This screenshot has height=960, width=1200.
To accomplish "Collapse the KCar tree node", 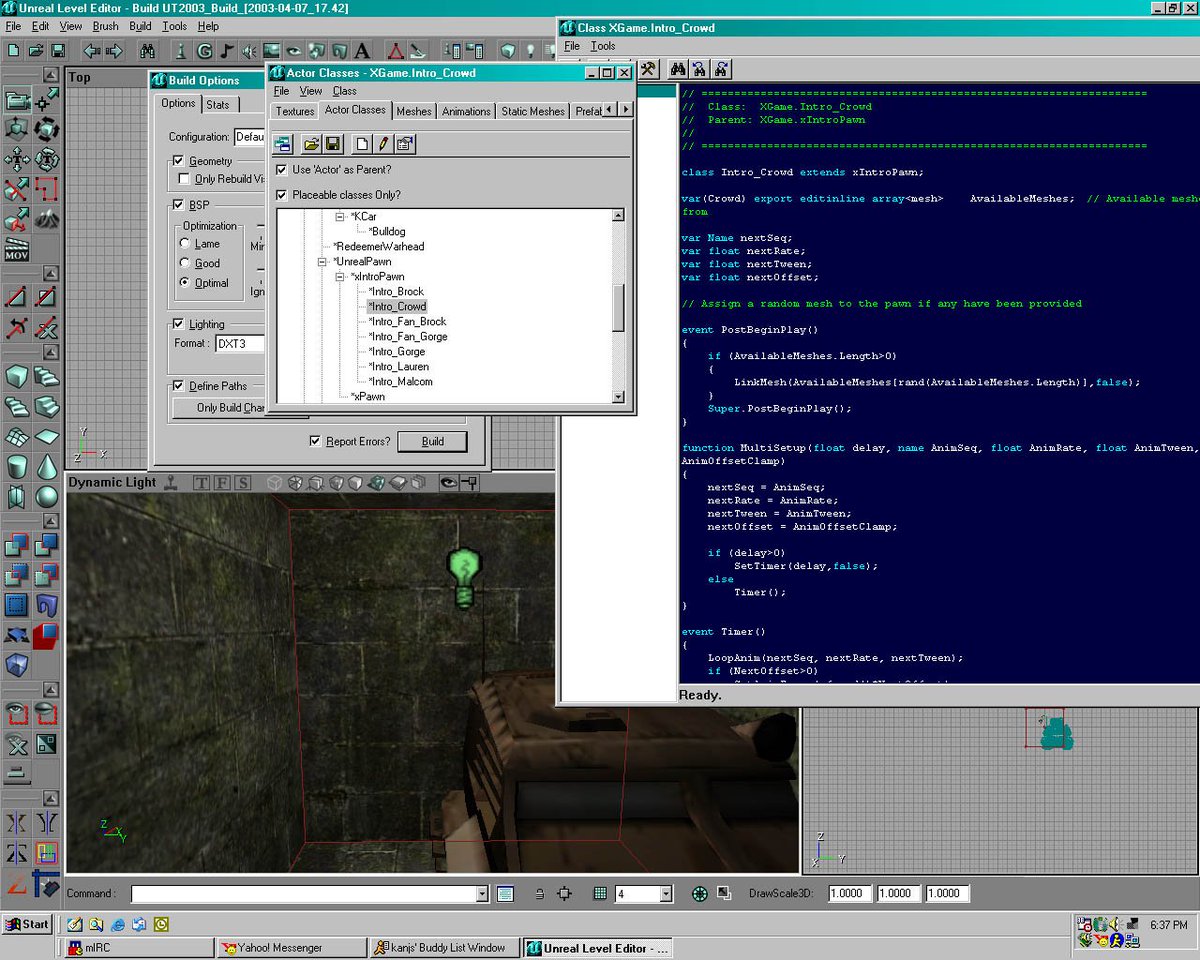I will 340,216.
